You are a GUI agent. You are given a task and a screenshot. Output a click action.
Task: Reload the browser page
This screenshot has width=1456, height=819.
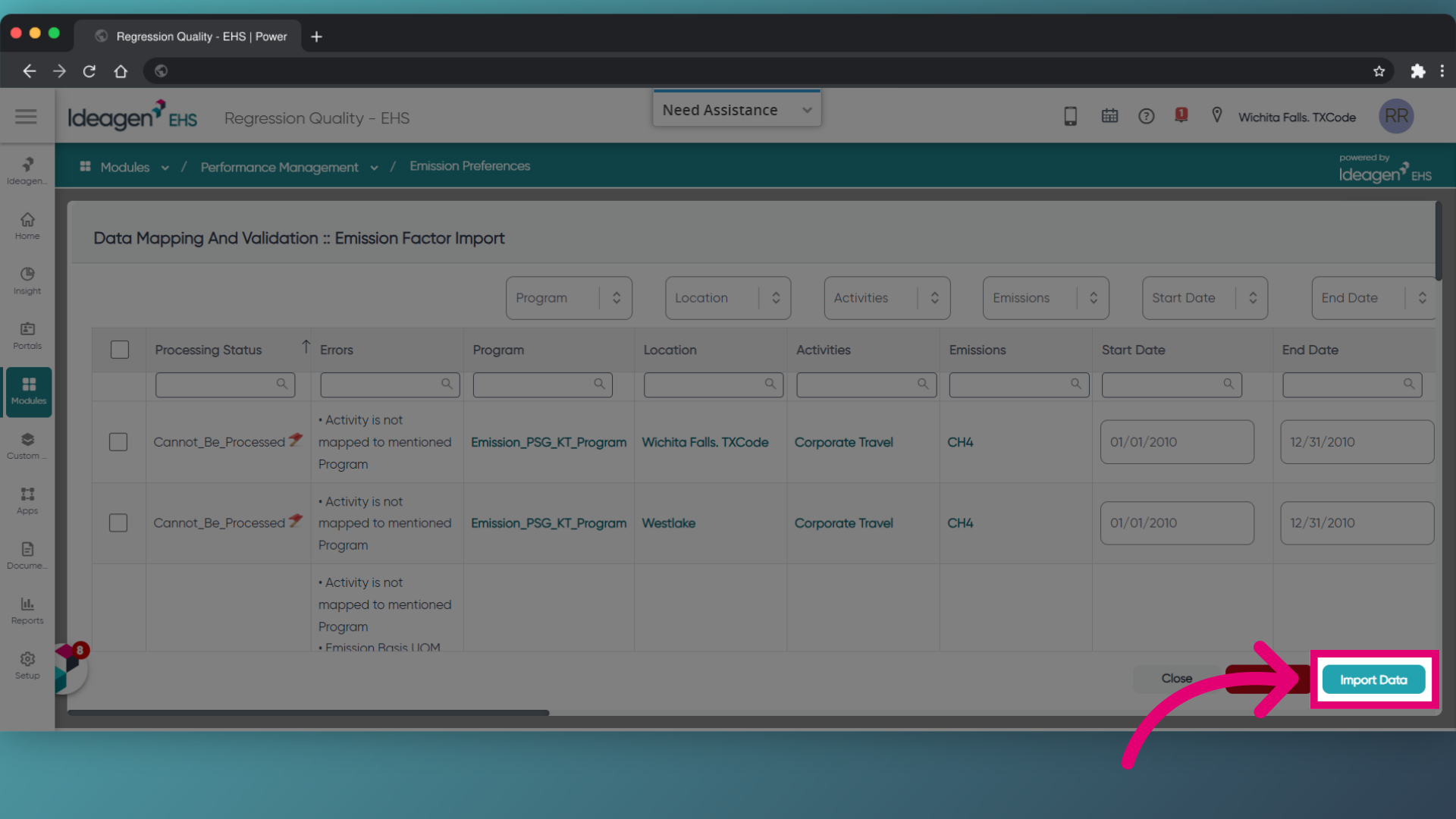pyautogui.click(x=89, y=71)
